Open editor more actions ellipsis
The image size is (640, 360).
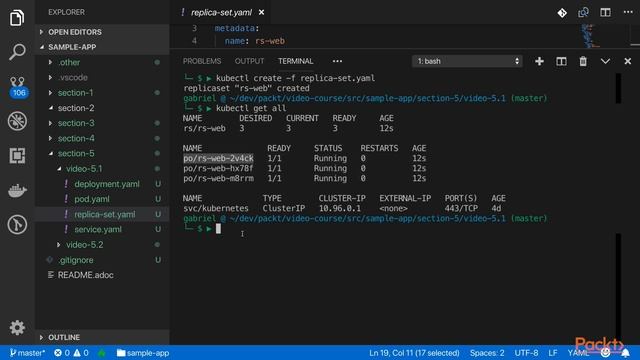pos(628,12)
